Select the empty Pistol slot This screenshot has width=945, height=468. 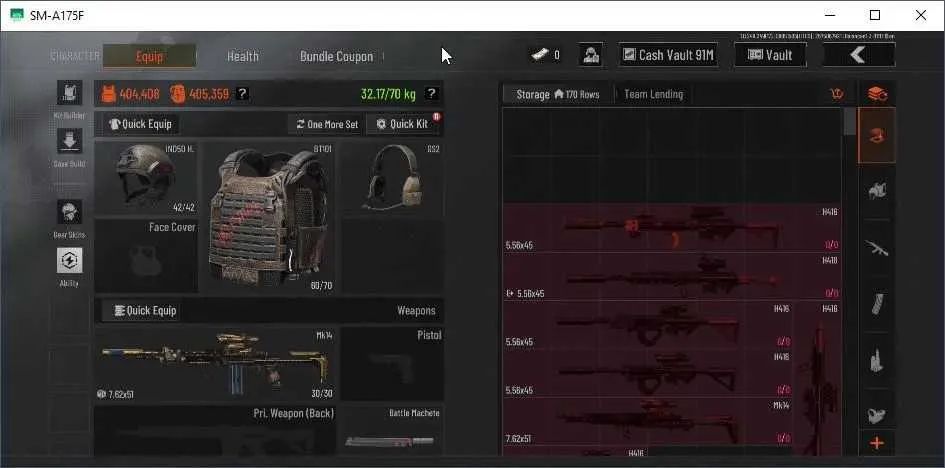tap(392, 364)
